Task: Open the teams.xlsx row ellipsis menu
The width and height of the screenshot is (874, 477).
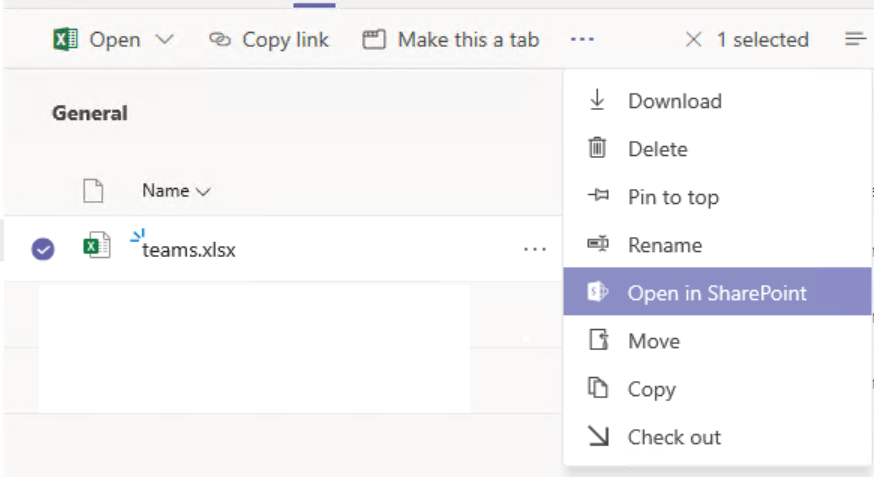Action: coord(535,249)
